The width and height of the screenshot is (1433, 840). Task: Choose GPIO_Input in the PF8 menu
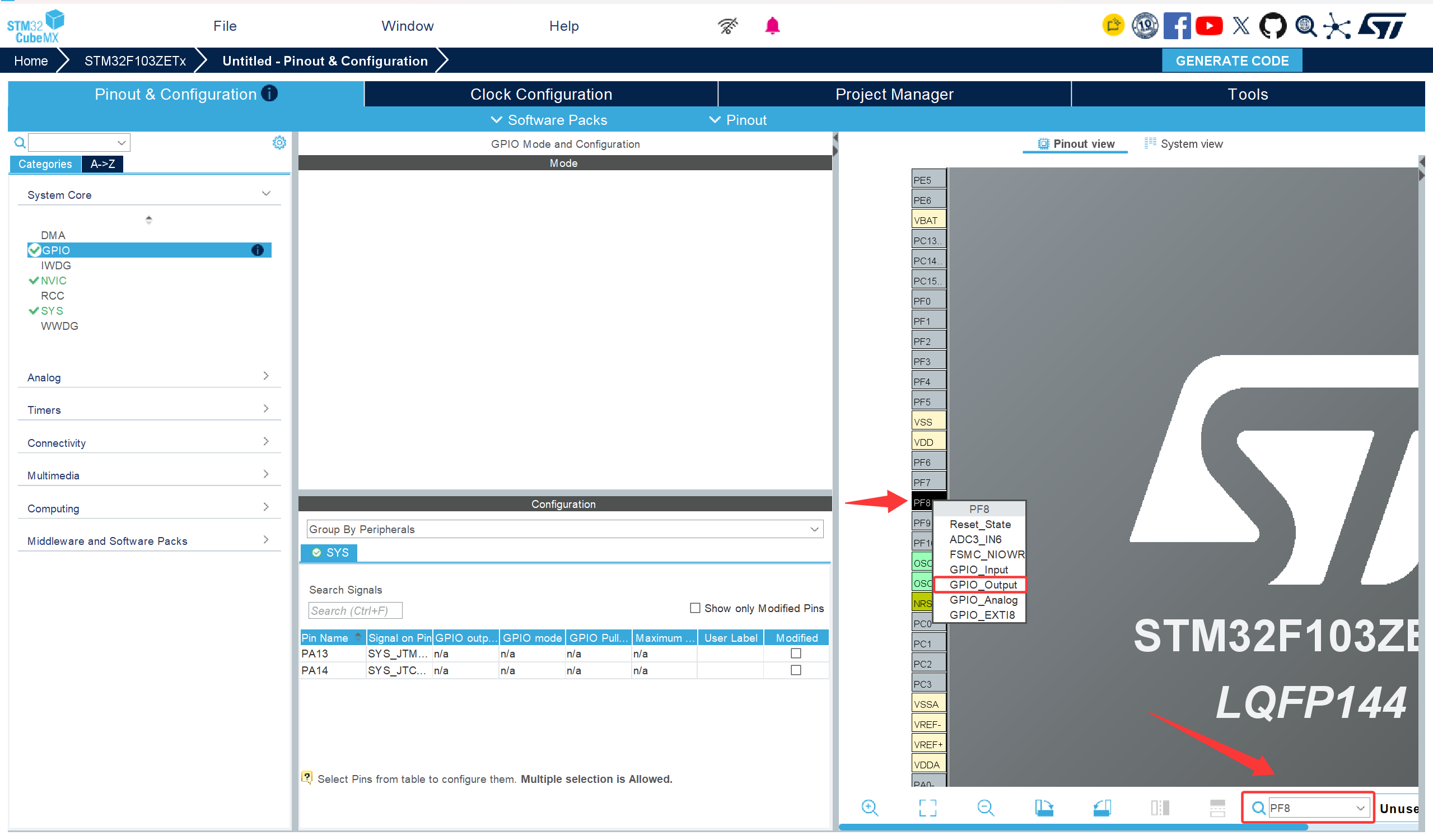point(979,570)
